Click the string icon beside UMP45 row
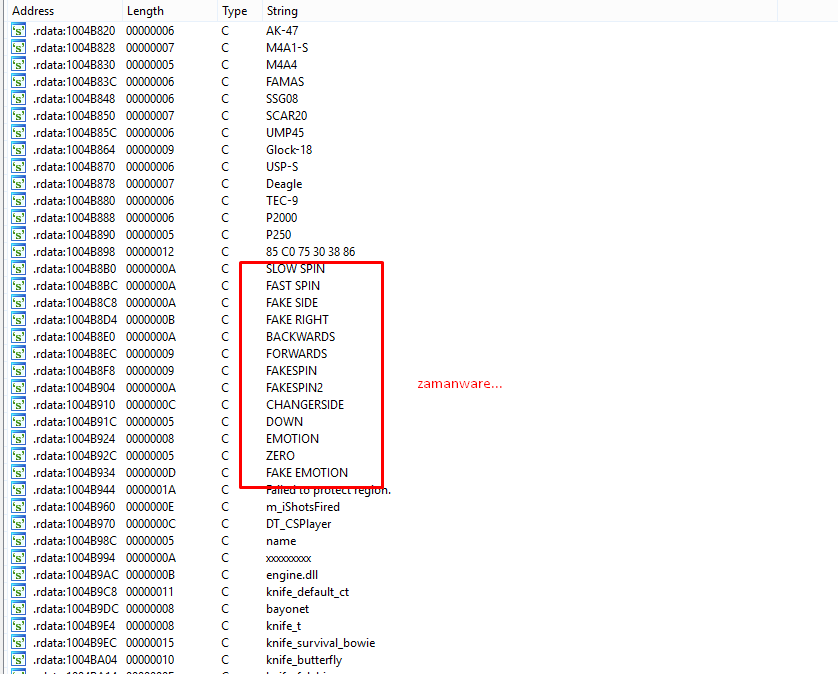This screenshot has width=838, height=674. (x=18, y=133)
